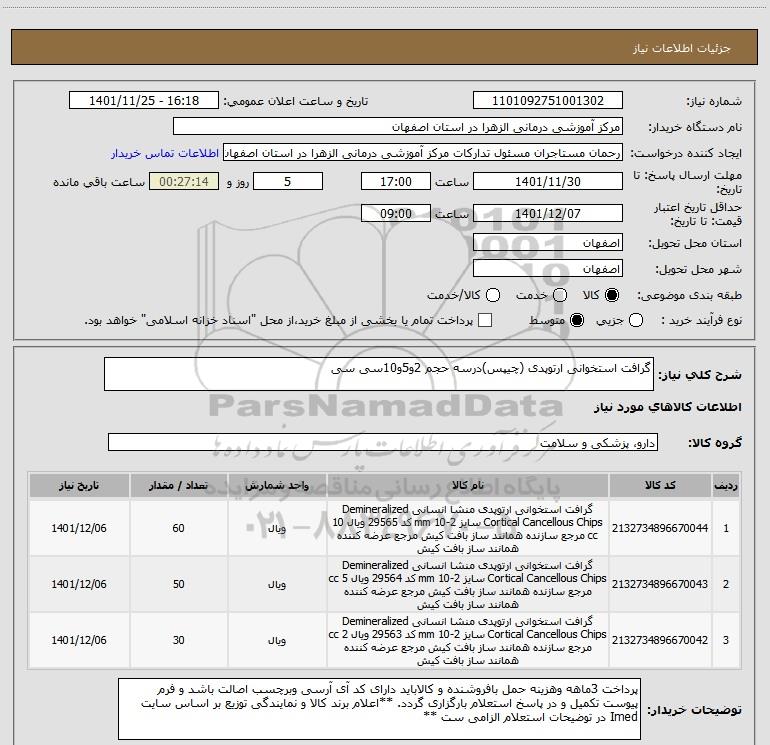Click the delivery province field اصفهان
The height and width of the screenshot is (745, 770).
pyautogui.click(x=548, y=243)
